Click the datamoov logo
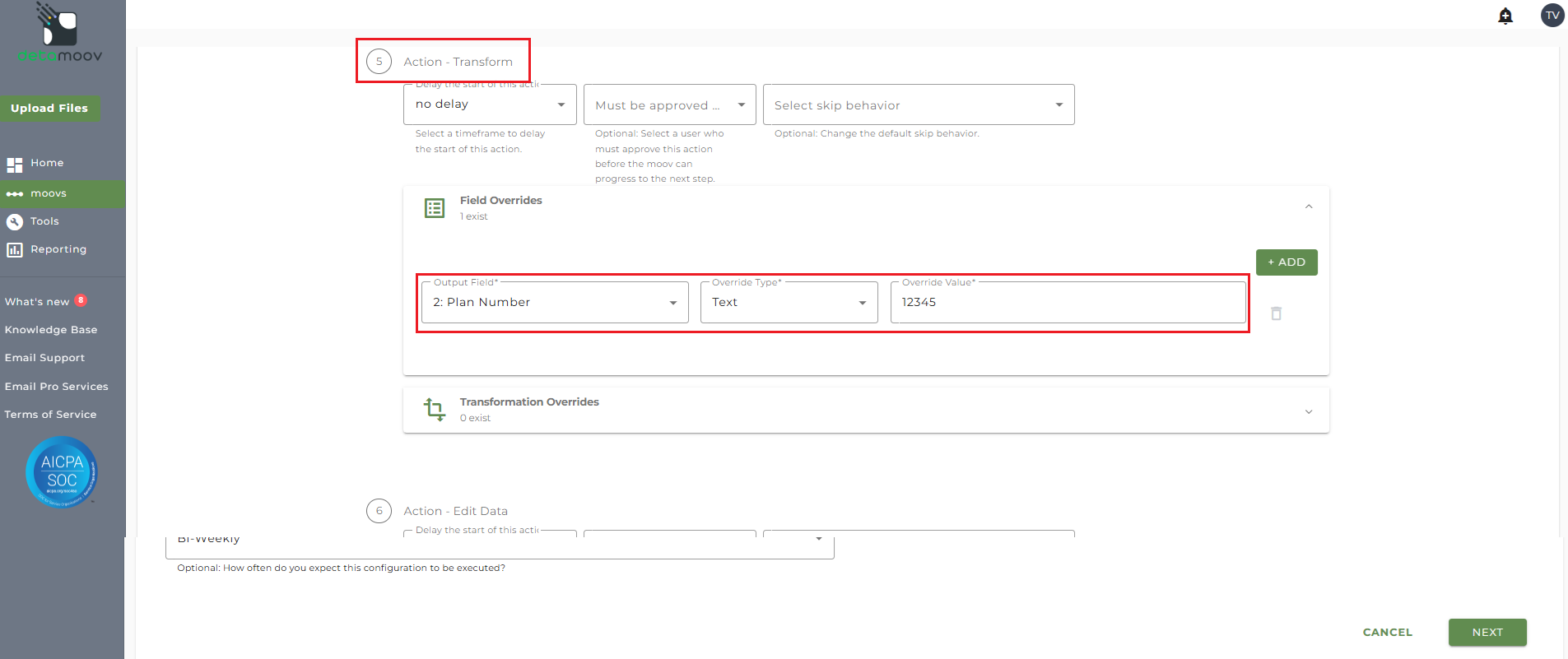 [60, 35]
